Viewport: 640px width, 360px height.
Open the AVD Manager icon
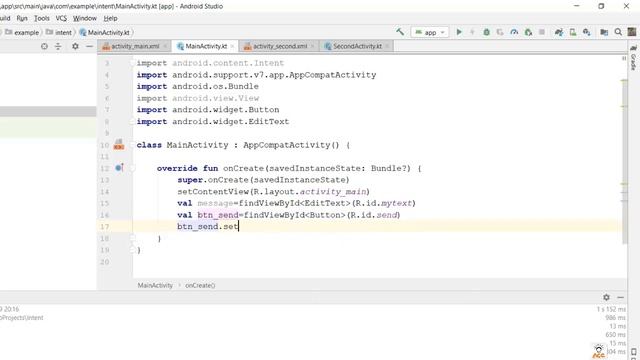(x=573, y=32)
